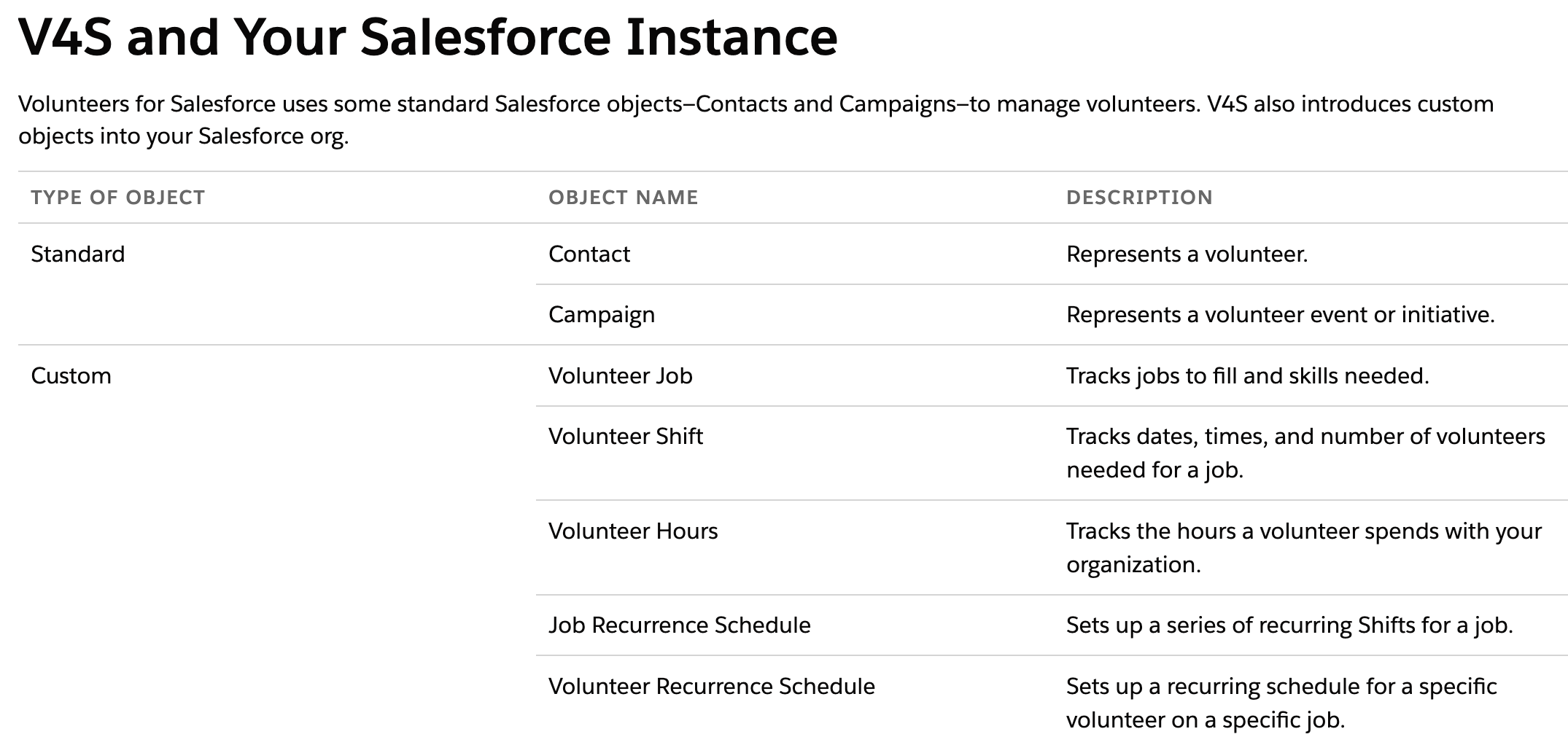Select the "Standard" object type cell

tap(78, 254)
